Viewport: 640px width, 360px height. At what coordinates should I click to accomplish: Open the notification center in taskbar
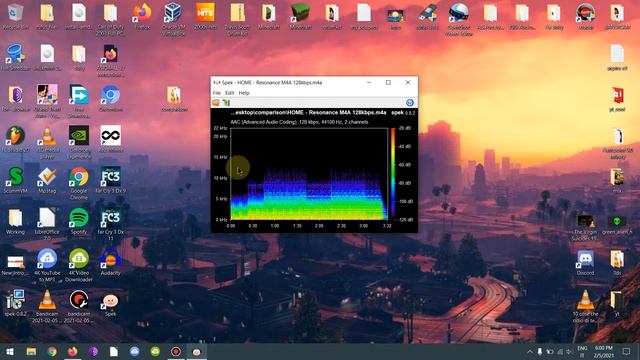(x=626, y=351)
